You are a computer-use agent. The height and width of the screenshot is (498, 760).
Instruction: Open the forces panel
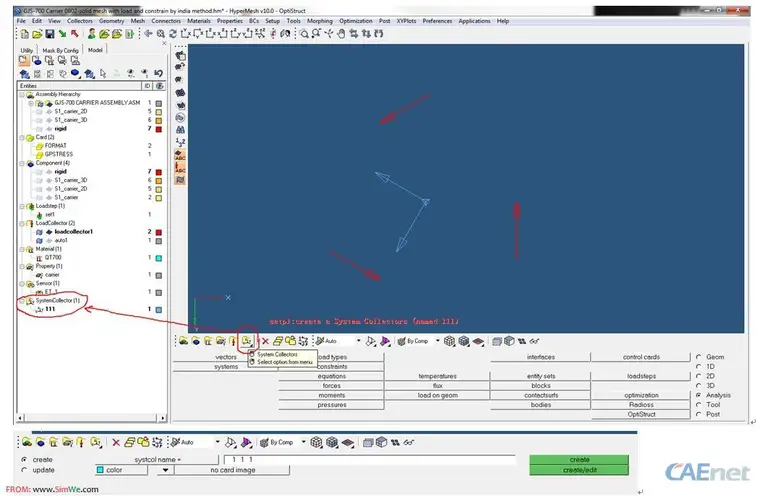332,386
